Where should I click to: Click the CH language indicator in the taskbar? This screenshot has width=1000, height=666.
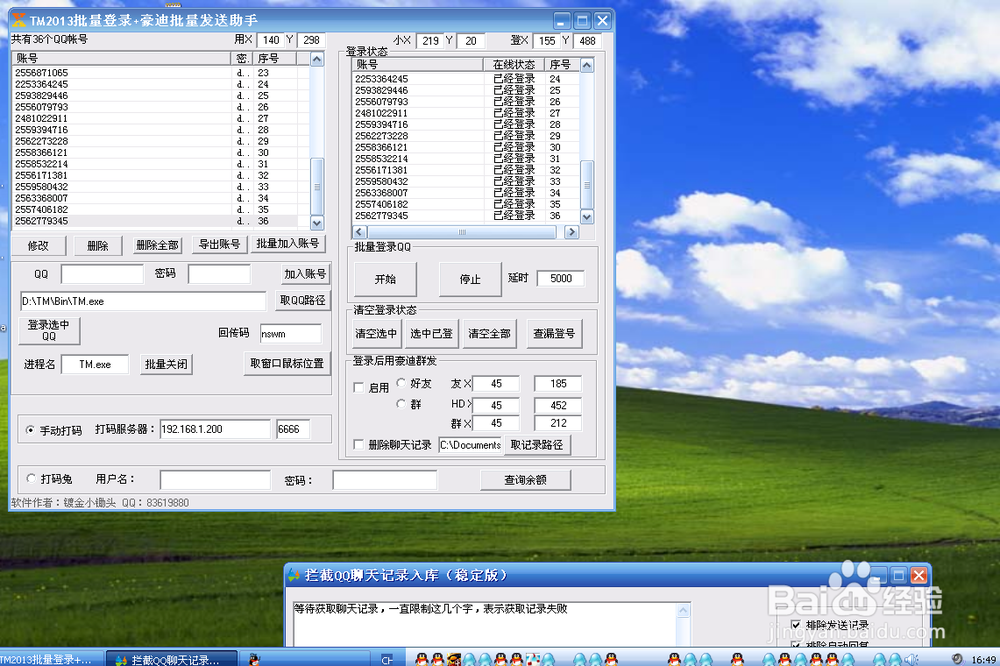point(387,660)
